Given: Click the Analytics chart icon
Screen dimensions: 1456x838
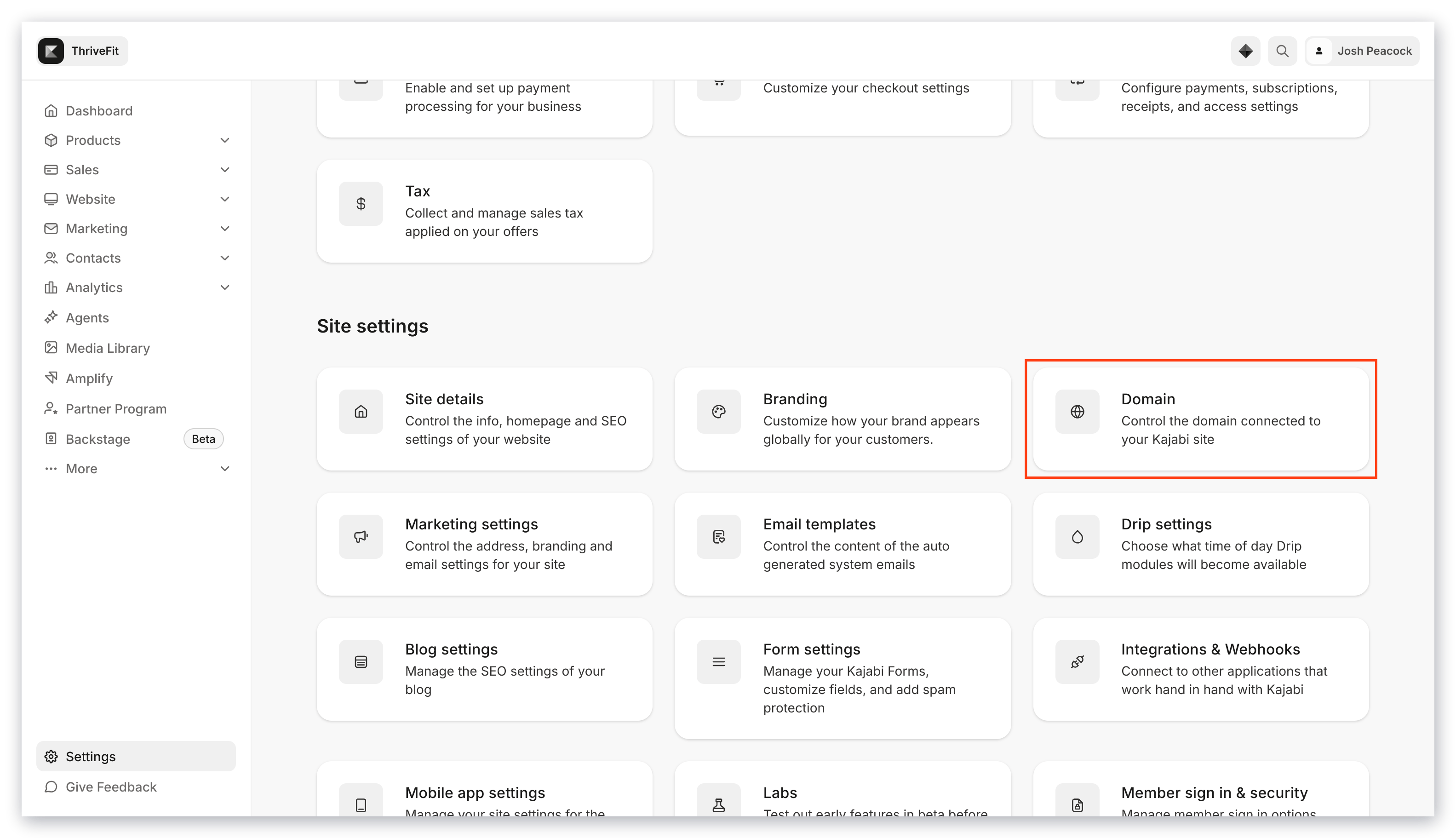Looking at the screenshot, I should click(51, 287).
